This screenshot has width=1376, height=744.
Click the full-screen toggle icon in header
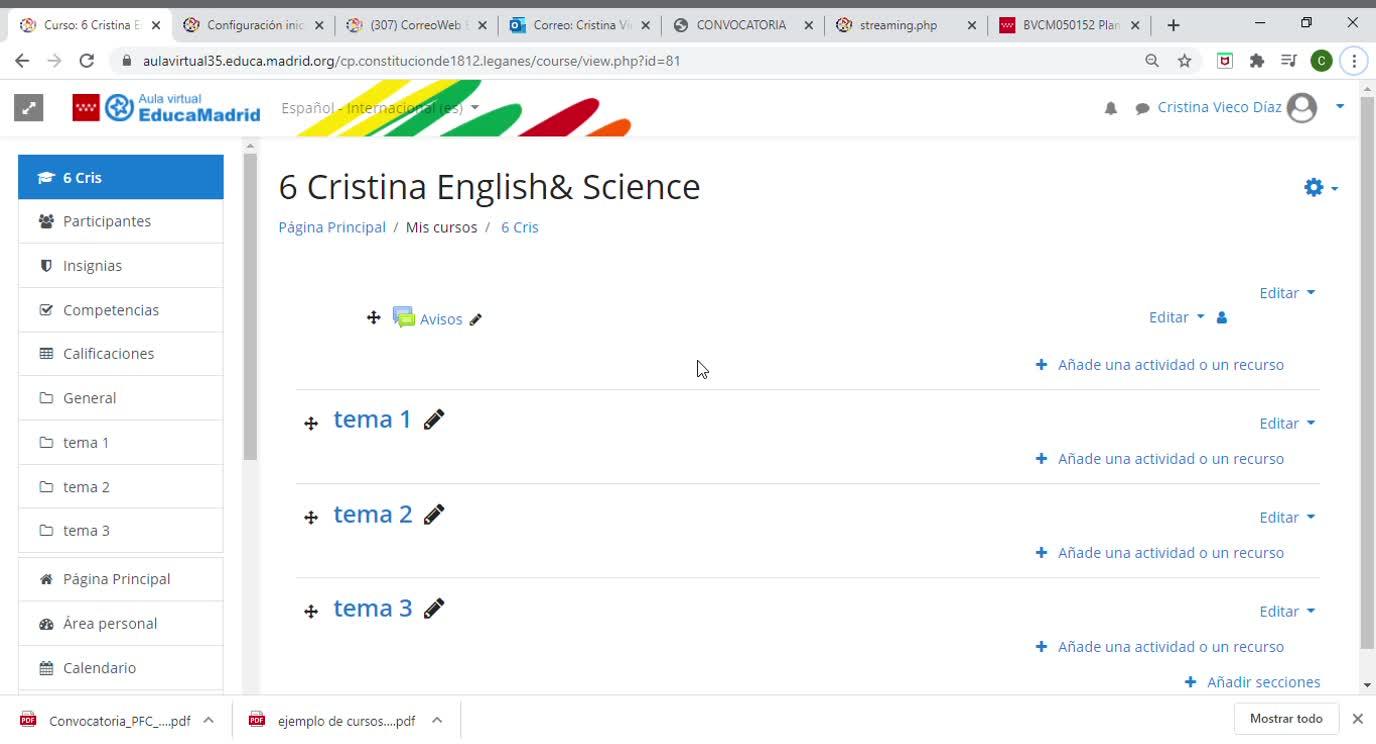29,108
